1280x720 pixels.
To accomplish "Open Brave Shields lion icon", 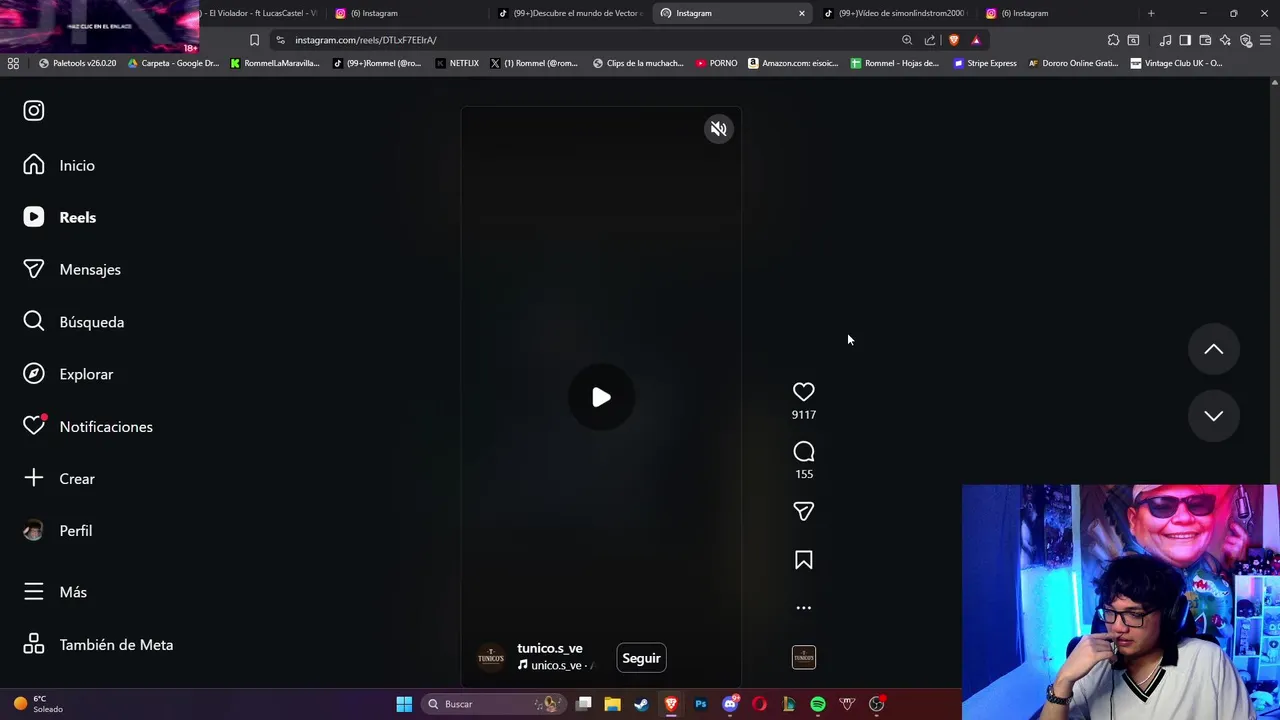I will [953, 40].
